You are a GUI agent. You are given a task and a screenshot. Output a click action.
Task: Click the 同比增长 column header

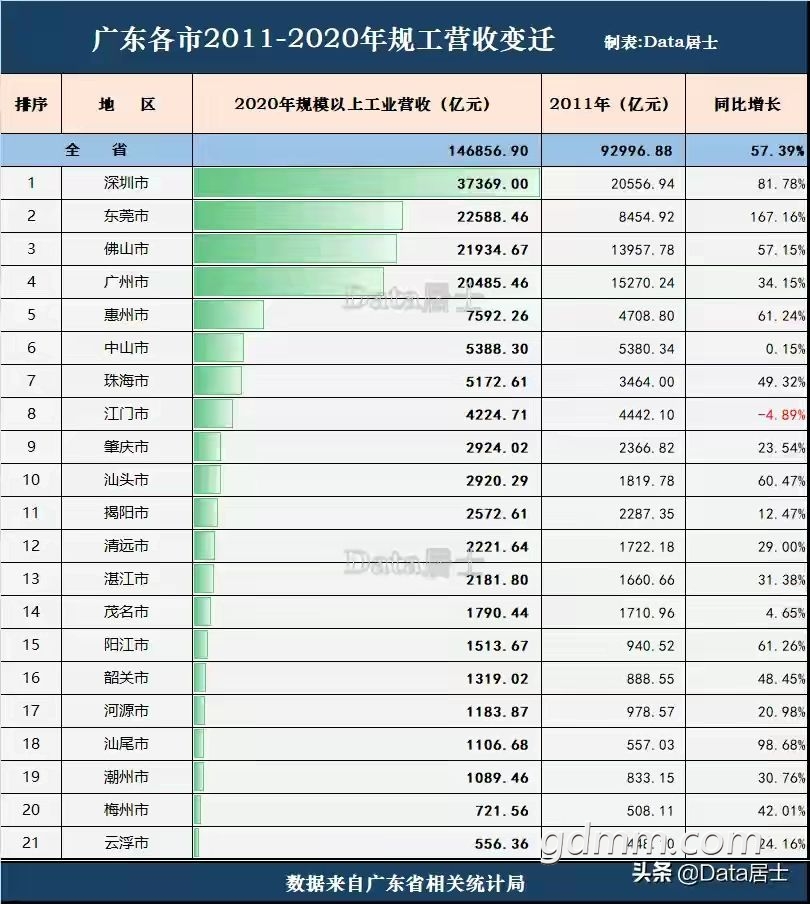746,104
